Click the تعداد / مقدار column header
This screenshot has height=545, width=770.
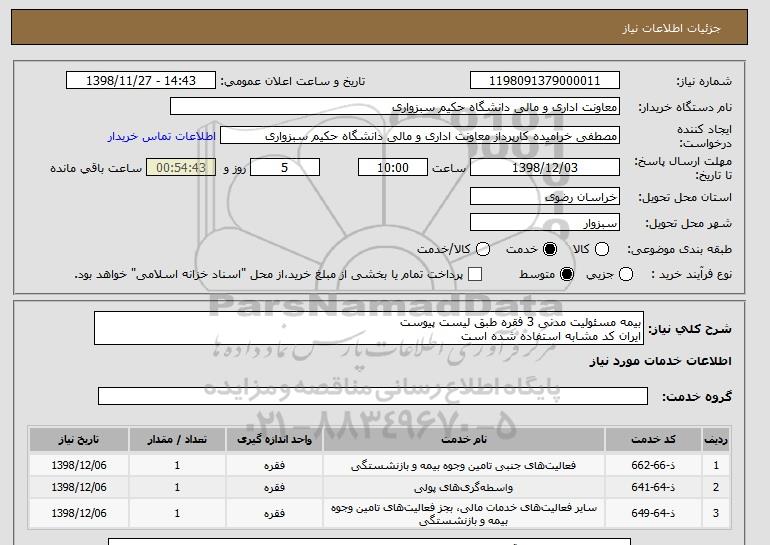coord(177,439)
